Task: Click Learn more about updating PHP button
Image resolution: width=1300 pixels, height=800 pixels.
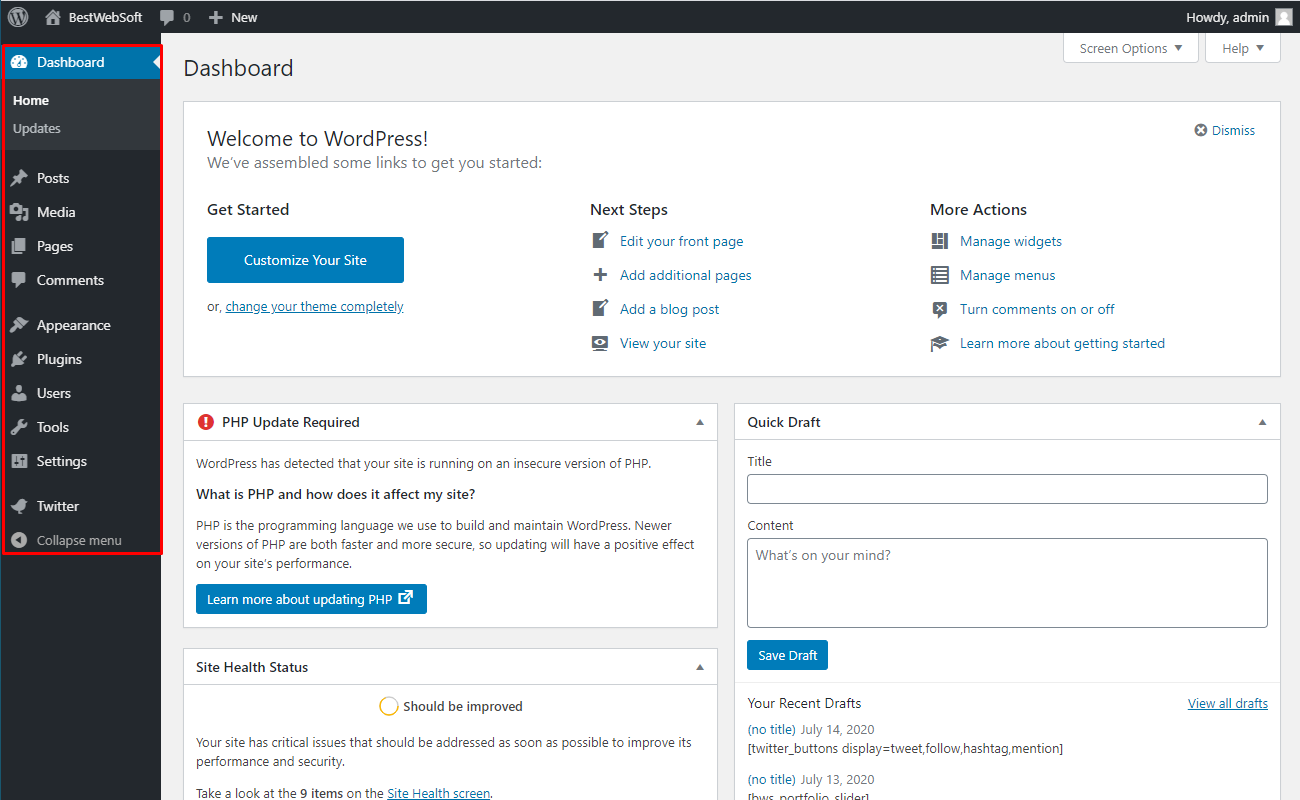Action: tap(311, 599)
